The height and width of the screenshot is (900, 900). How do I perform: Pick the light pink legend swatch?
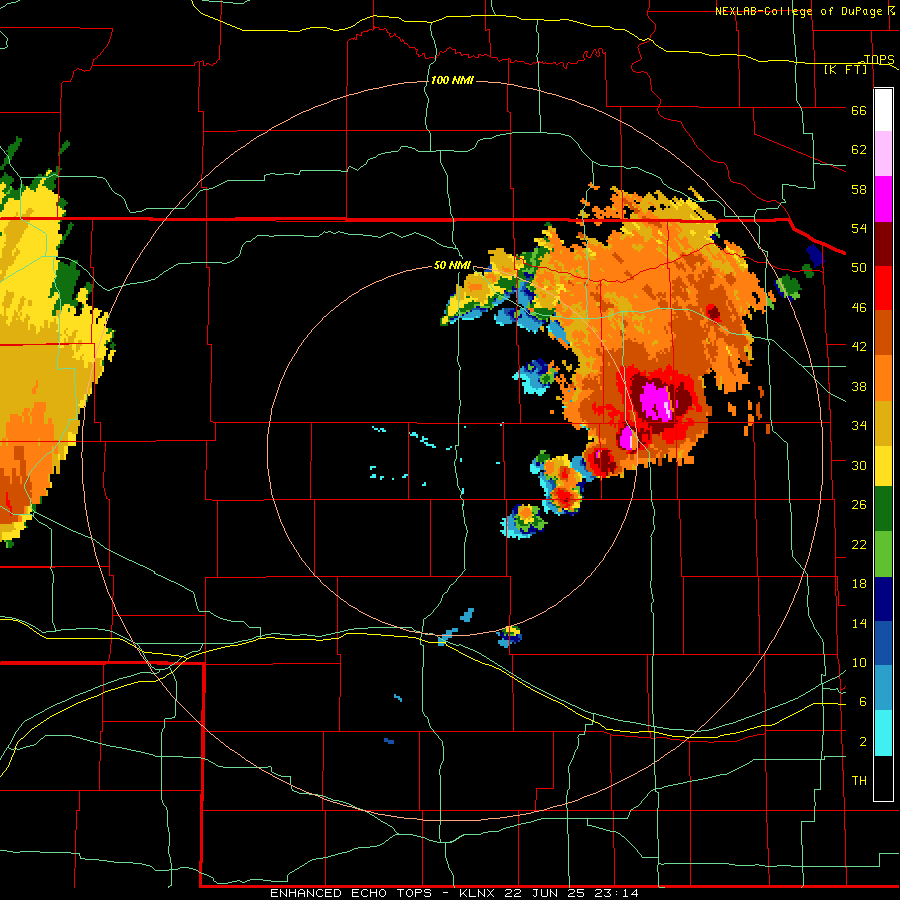tap(883, 154)
